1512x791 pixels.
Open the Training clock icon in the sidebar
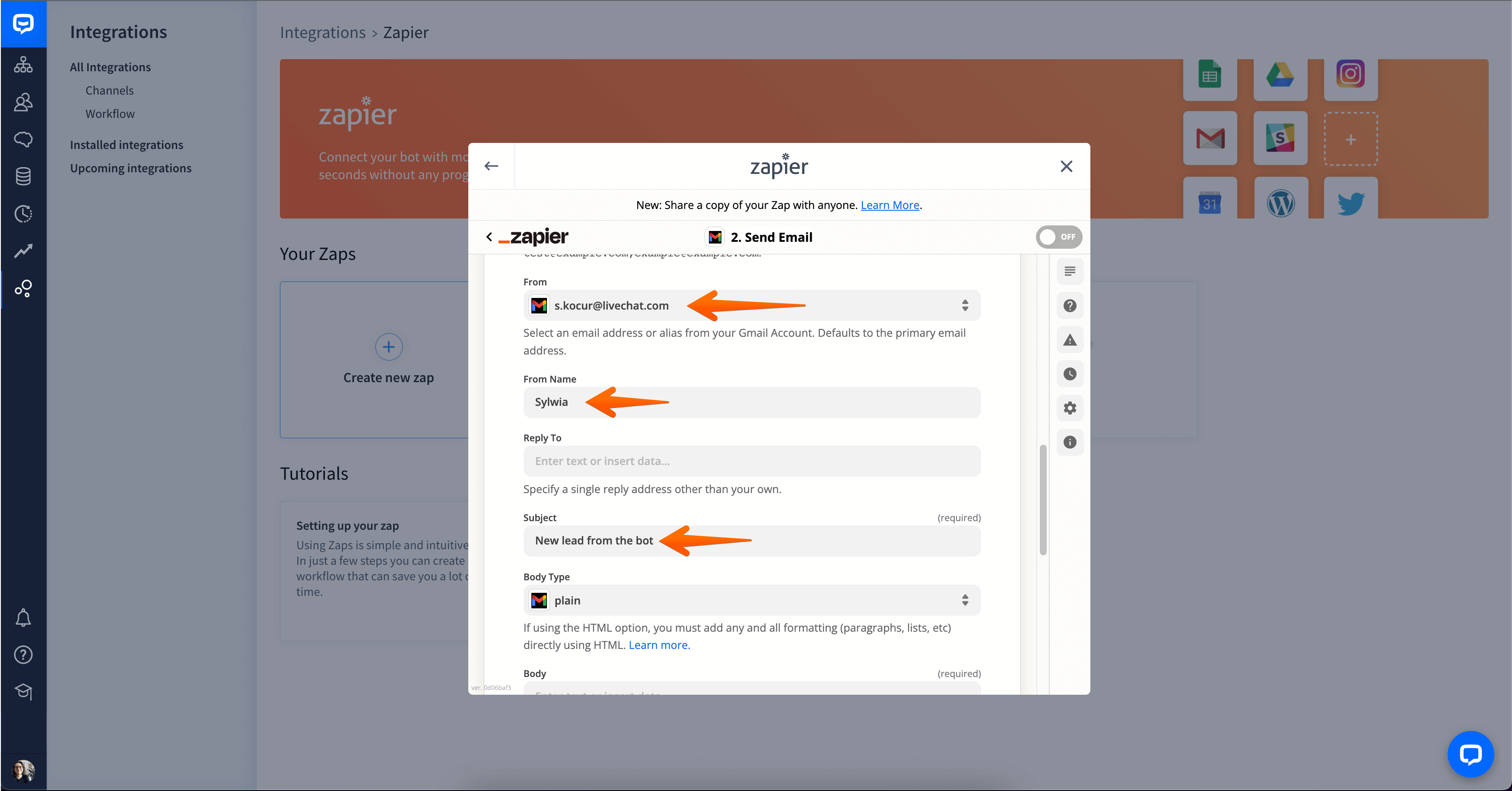[23, 214]
